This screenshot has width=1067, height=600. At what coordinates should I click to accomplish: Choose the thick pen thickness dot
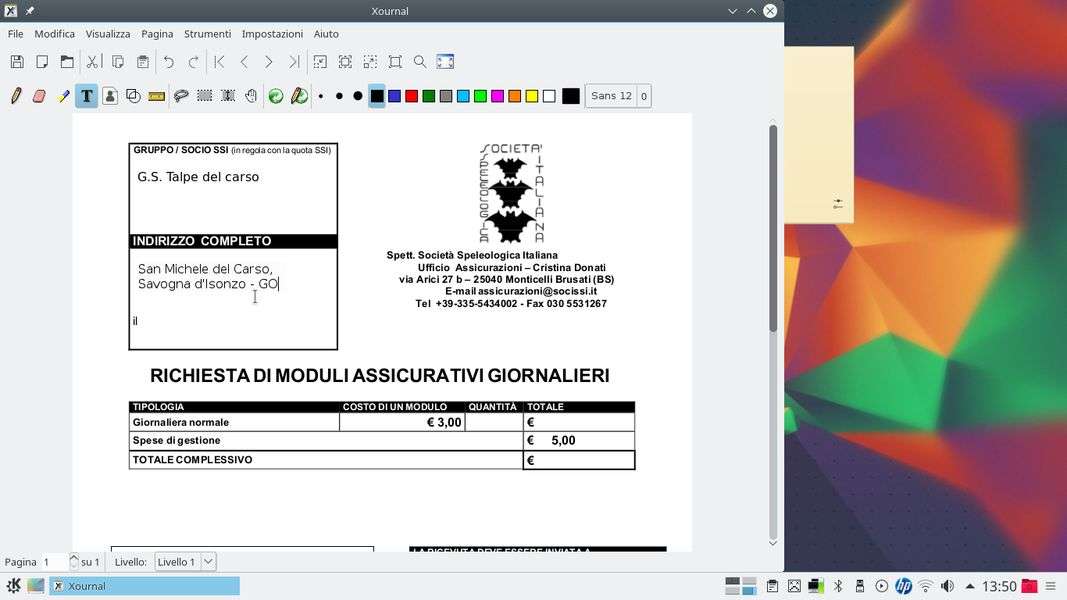click(x=357, y=96)
